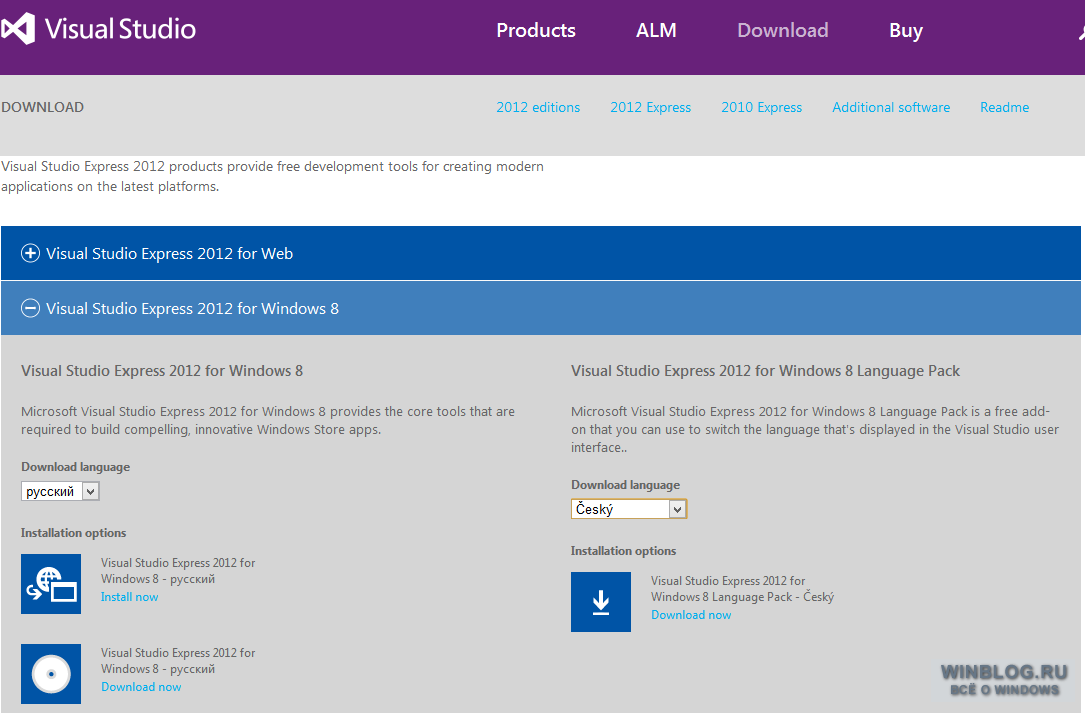Switch to the 2012 Express tab
Image resolution: width=1085 pixels, height=713 pixels.
[650, 107]
